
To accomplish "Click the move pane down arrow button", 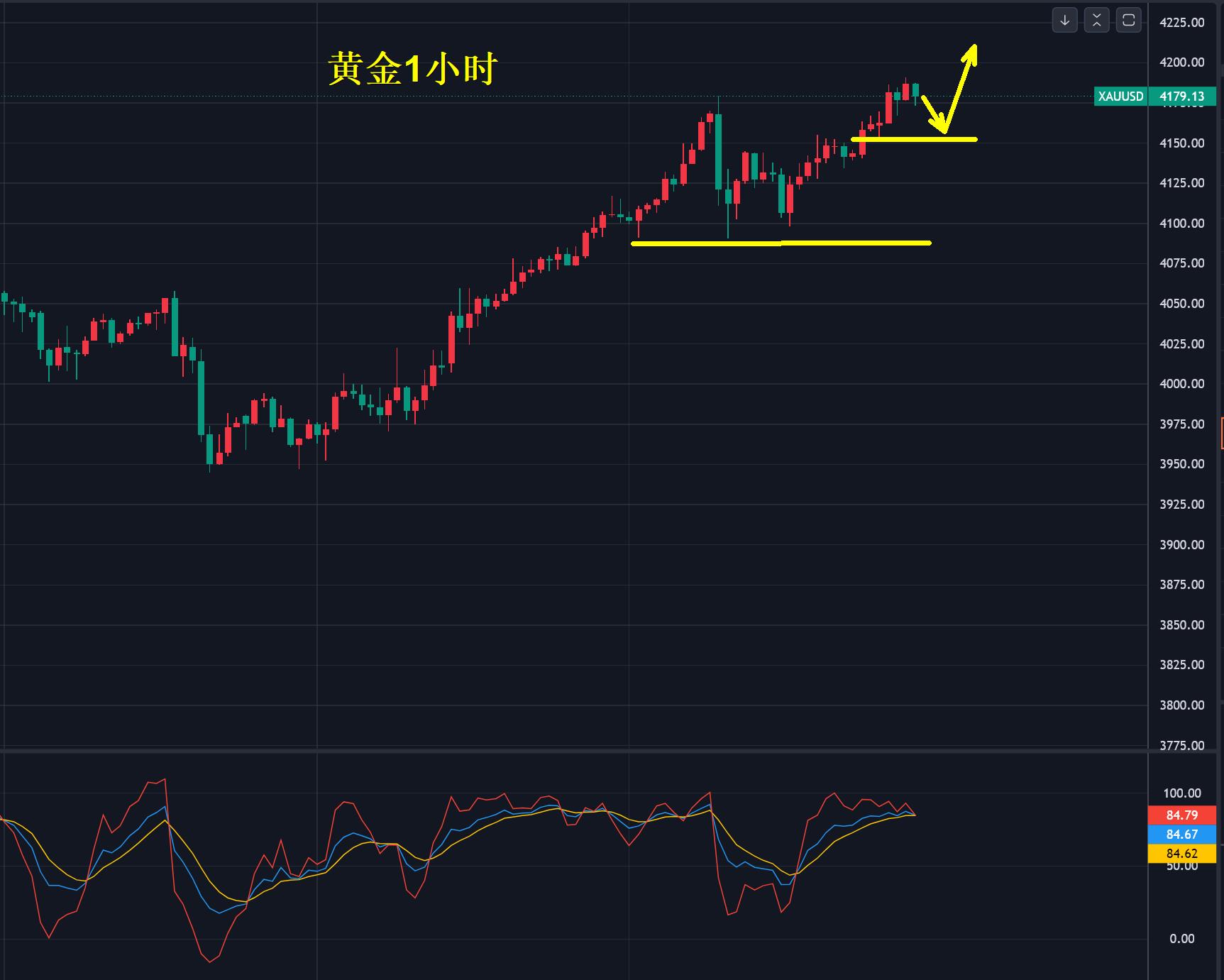I will (1064, 21).
